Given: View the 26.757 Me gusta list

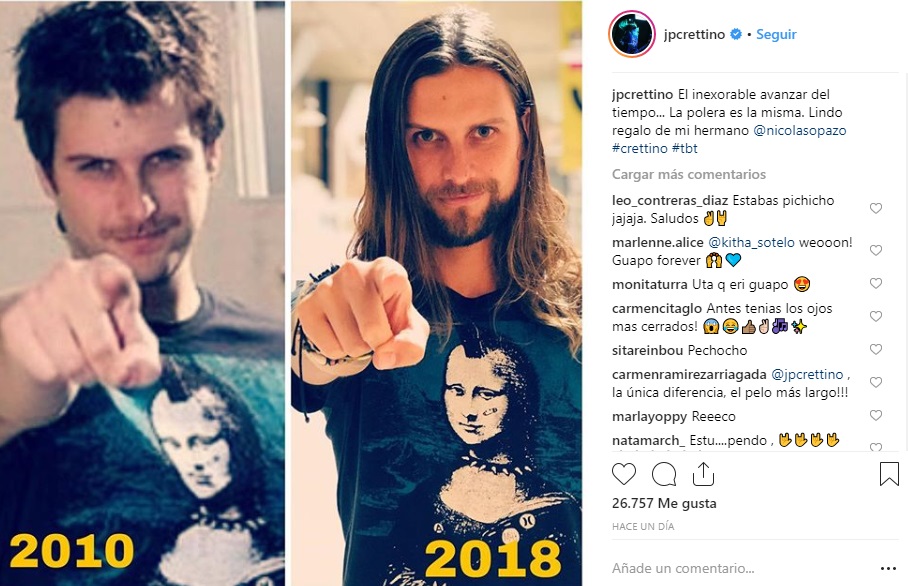Looking at the screenshot, I should pyautogui.click(x=664, y=503).
